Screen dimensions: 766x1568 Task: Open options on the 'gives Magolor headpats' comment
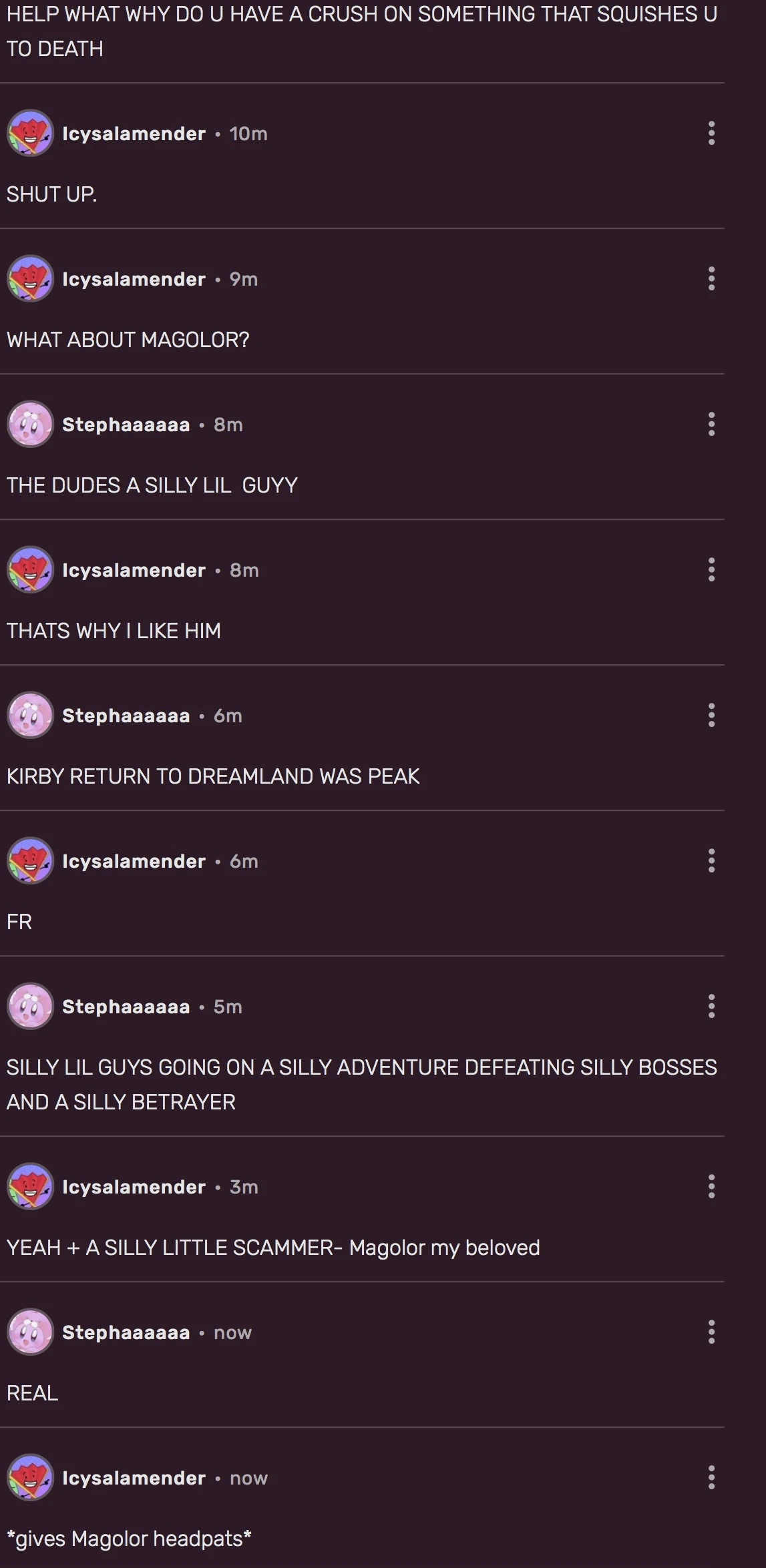coord(711,1477)
